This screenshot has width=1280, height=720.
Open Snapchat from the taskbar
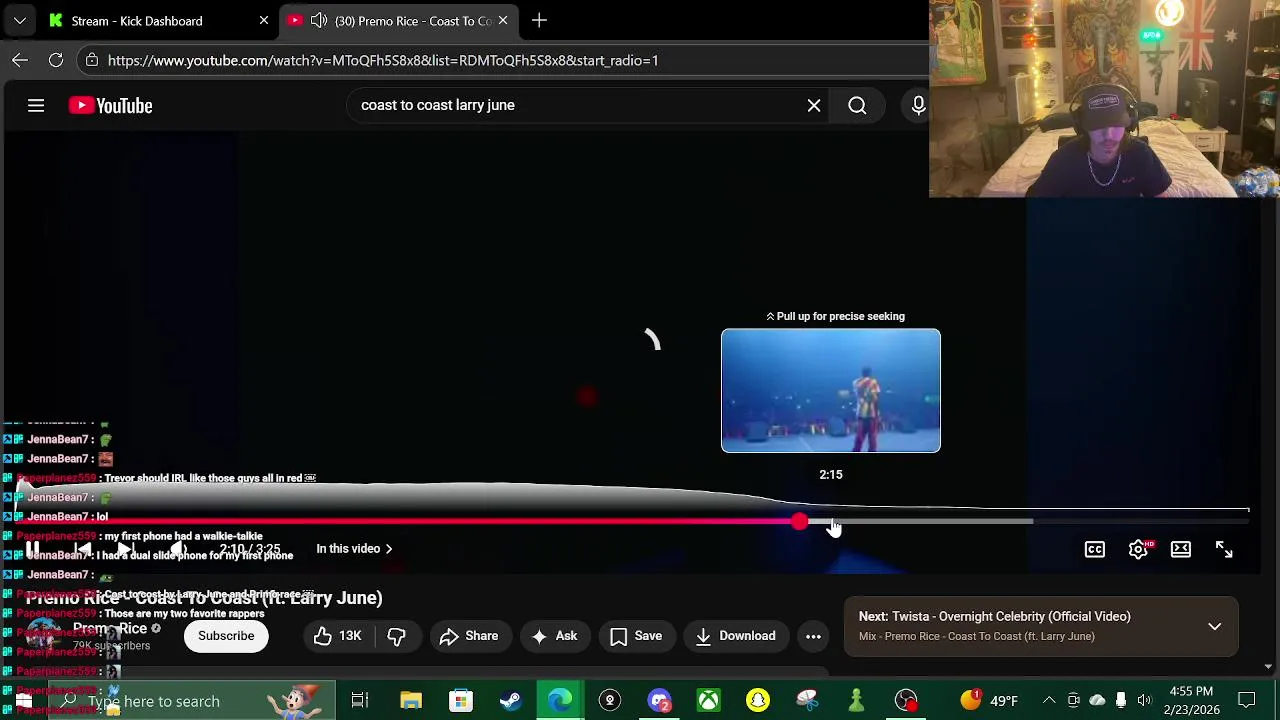[x=758, y=700]
